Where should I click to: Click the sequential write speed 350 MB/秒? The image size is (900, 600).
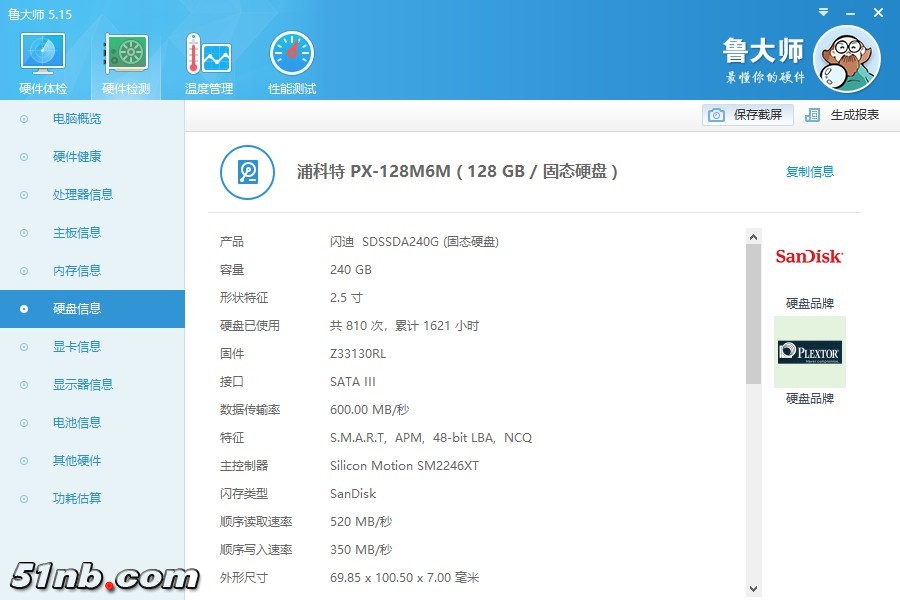[x=361, y=550]
